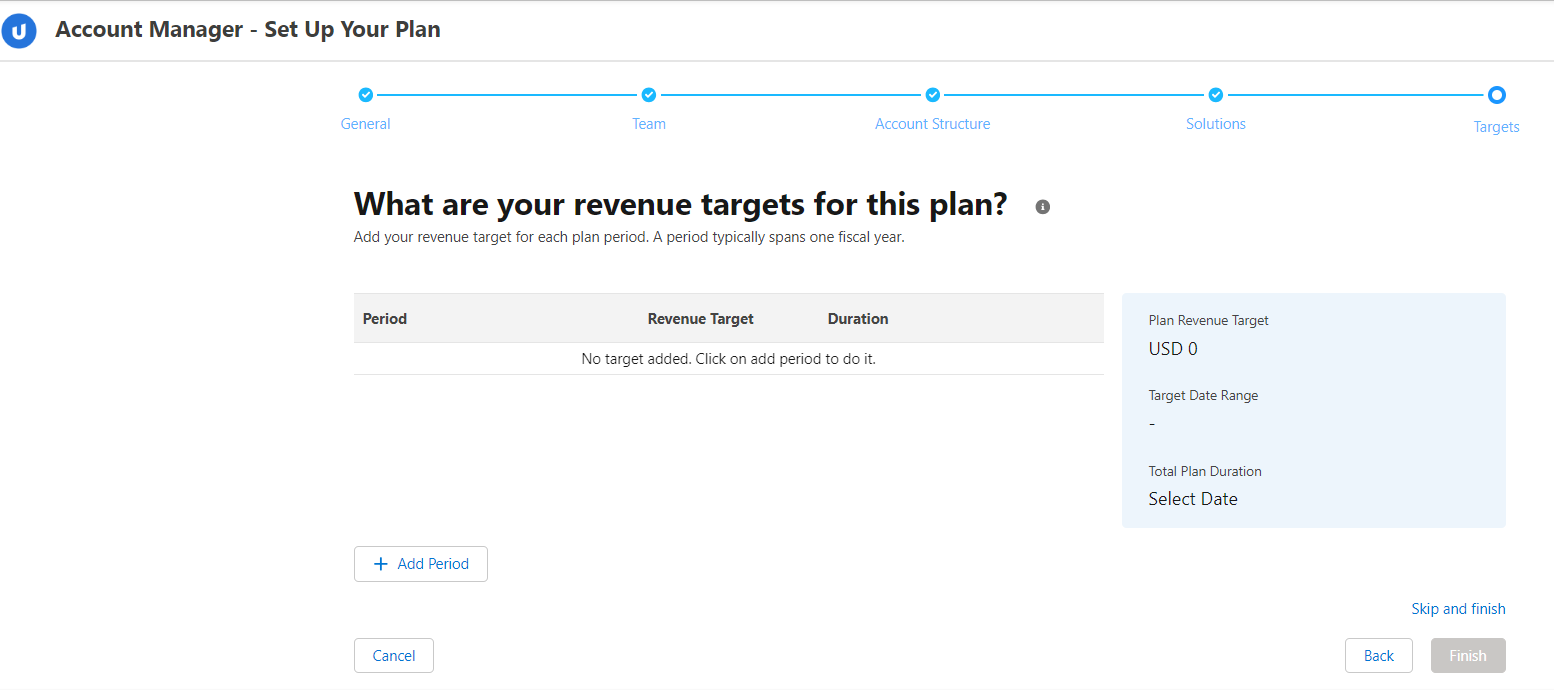Click the Targets current step circle
This screenshot has width=1554, height=690.
tap(1496, 95)
